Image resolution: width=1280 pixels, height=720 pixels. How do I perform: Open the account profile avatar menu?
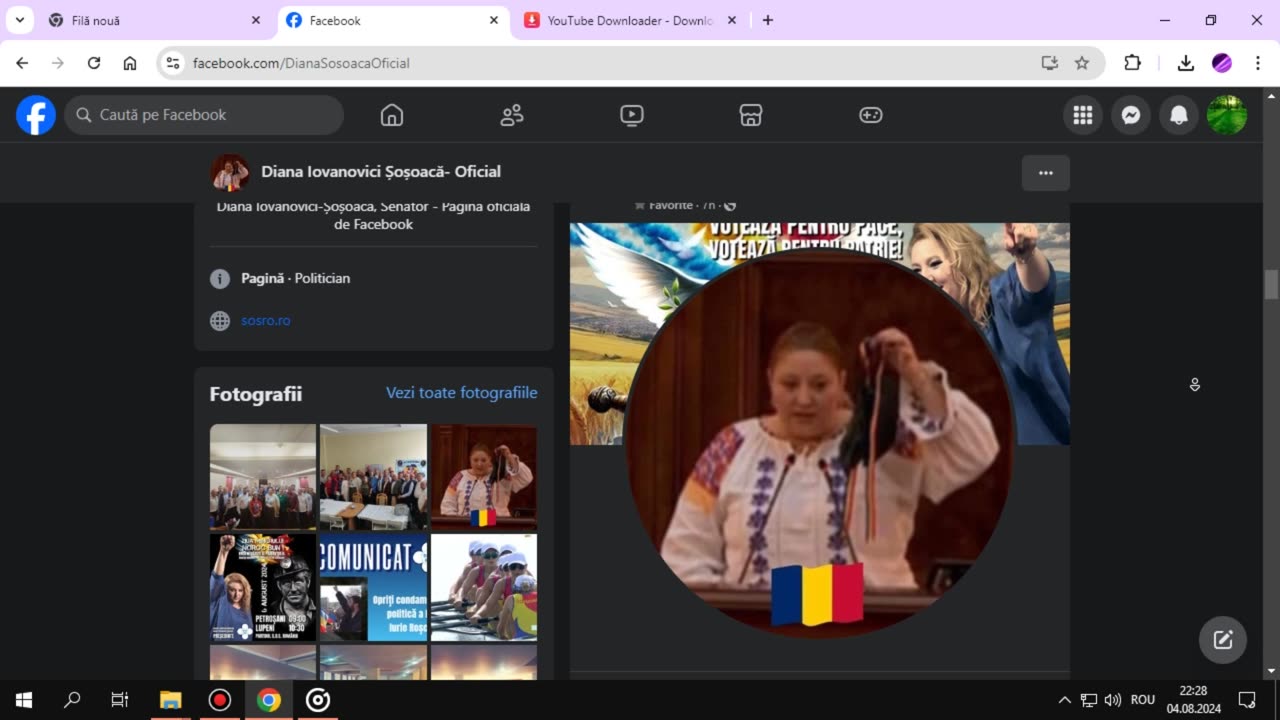1227,115
